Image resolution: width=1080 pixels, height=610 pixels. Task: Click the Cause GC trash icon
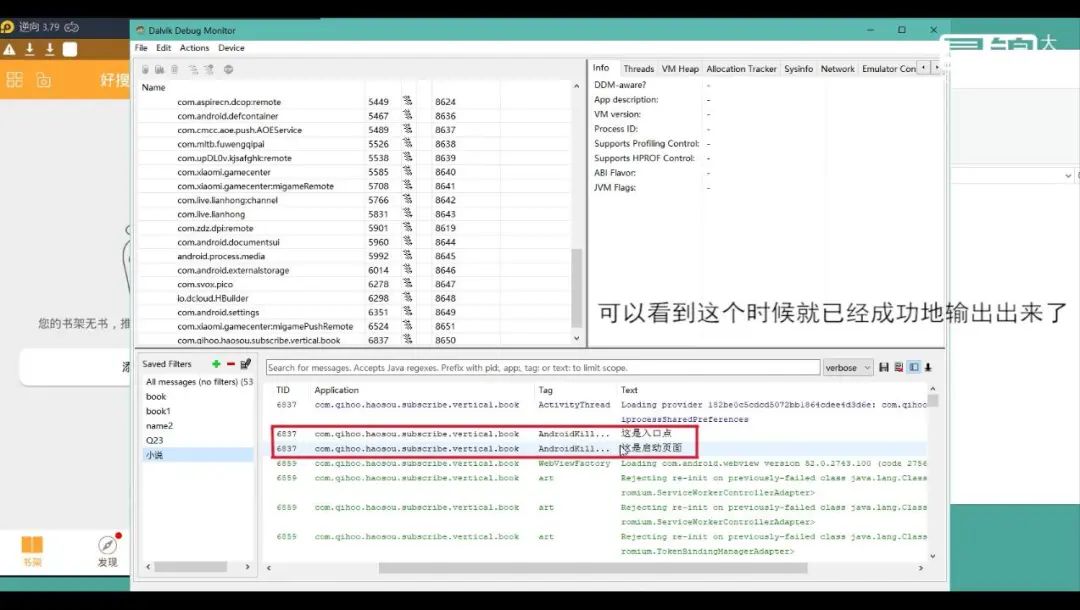coord(175,70)
